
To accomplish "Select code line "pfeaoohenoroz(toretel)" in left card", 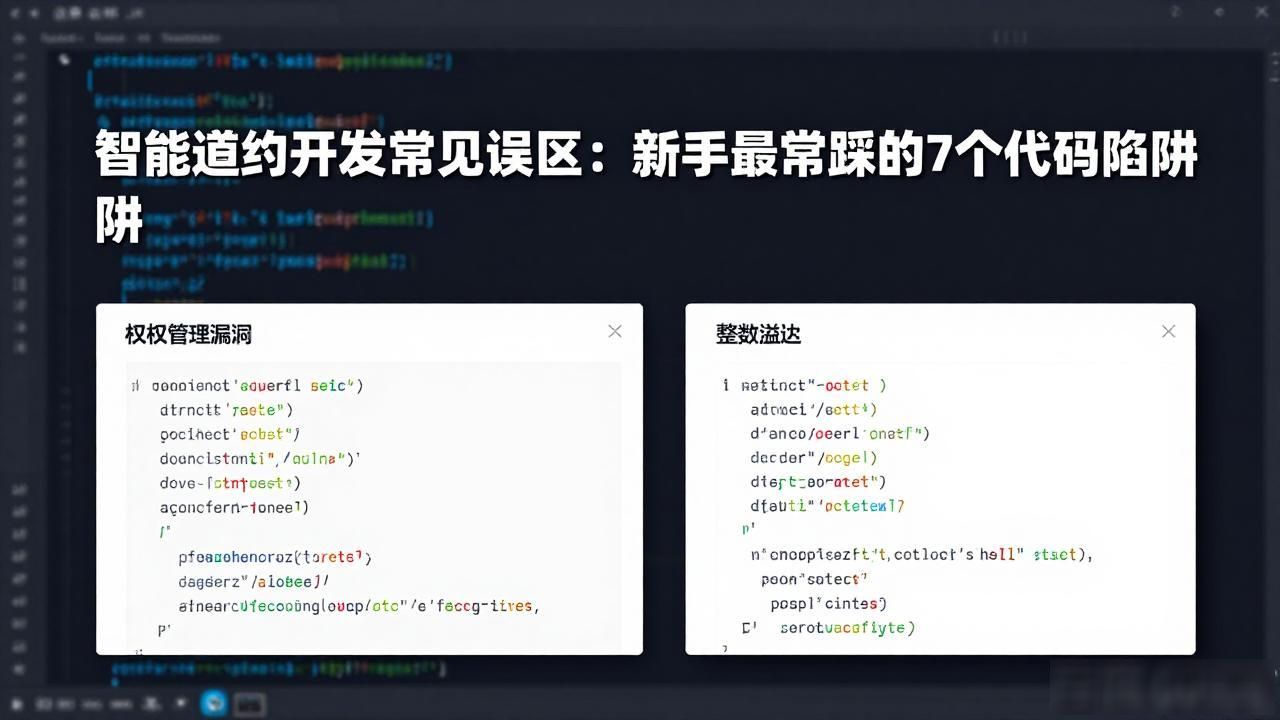I will tap(275, 557).
